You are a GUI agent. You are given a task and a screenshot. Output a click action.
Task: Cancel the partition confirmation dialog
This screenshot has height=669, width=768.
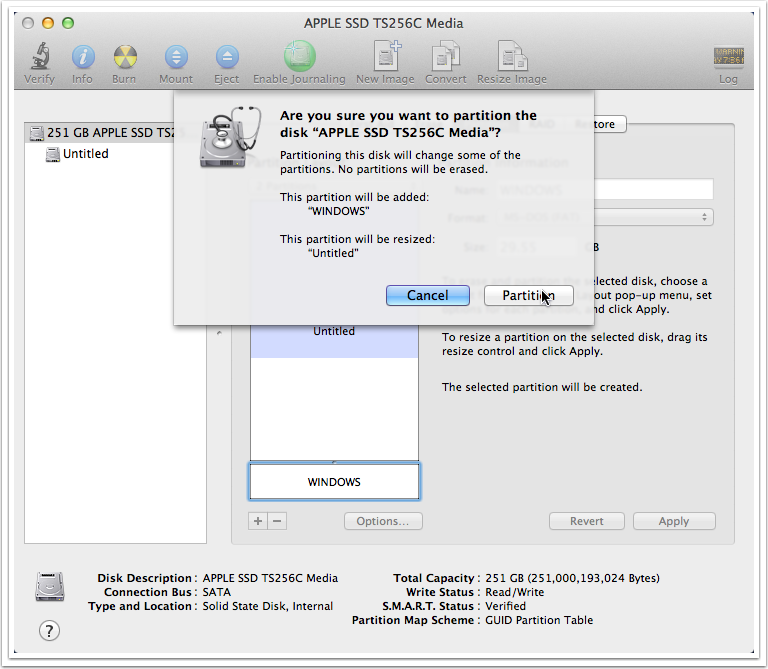tap(427, 295)
